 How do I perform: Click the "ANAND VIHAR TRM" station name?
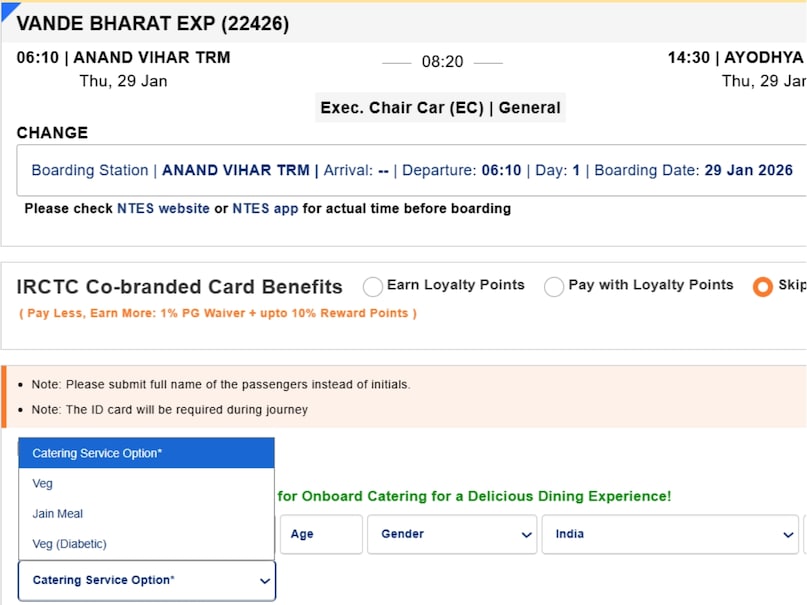coord(147,57)
